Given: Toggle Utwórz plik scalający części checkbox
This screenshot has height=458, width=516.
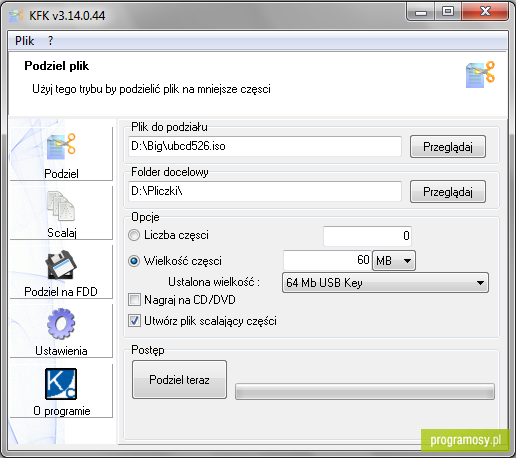Looking at the screenshot, I should pyautogui.click(x=134, y=321).
